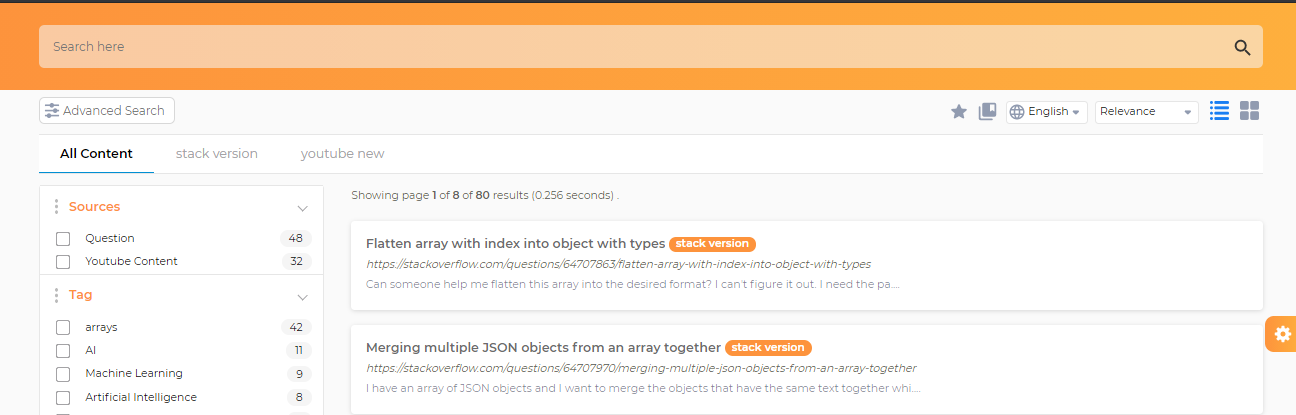The image size is (1296, 415).
Task: Open the Relevance sort dropdown
Action: click(x=1146, y=112)
